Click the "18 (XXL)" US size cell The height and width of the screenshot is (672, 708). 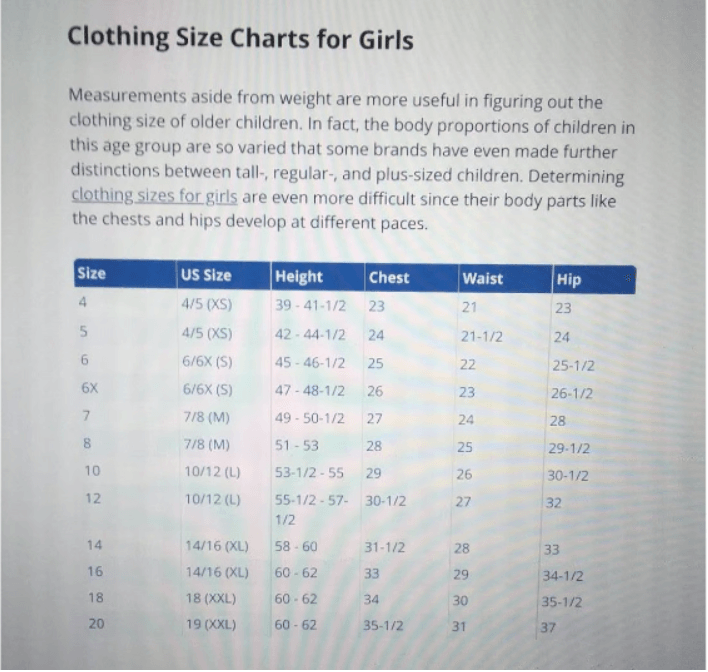pos(210,599)
